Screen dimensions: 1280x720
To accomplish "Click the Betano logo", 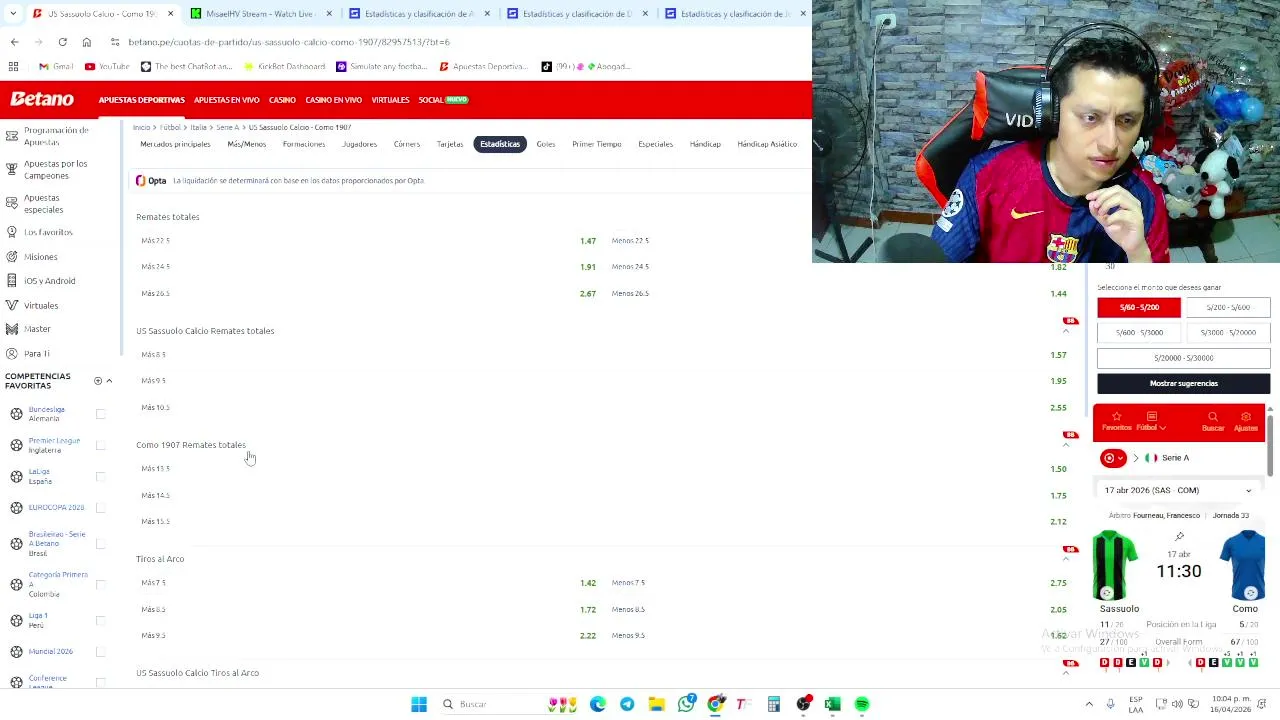I will pos(42,100).
